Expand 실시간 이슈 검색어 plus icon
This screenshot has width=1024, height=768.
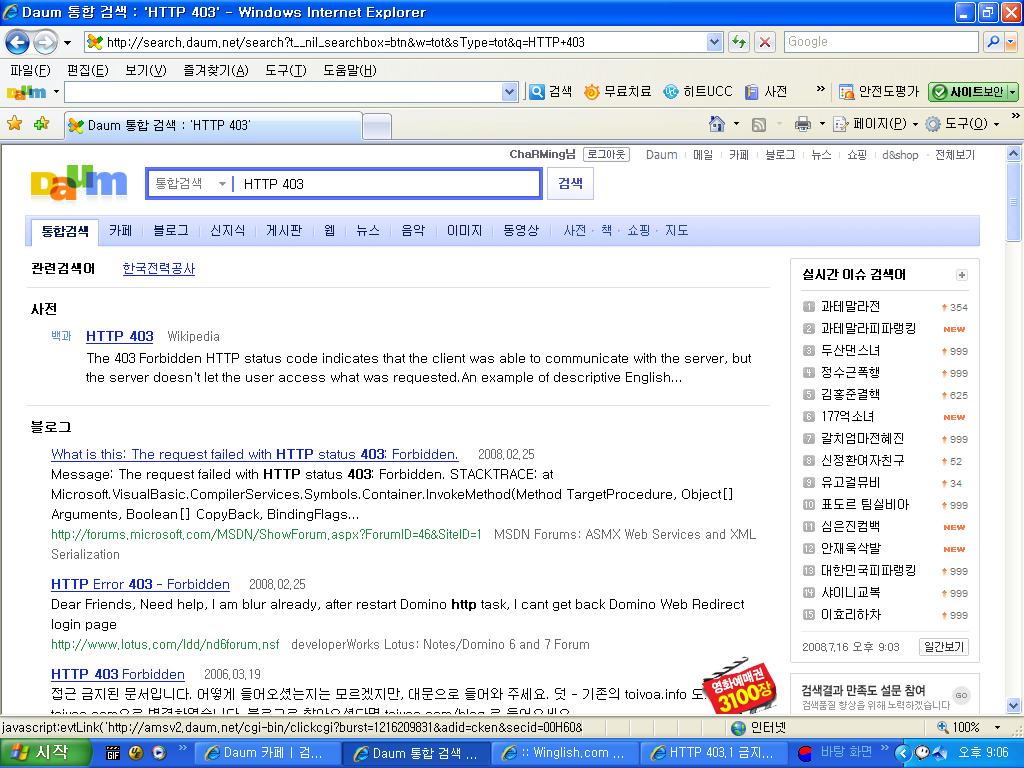[961, 275]
